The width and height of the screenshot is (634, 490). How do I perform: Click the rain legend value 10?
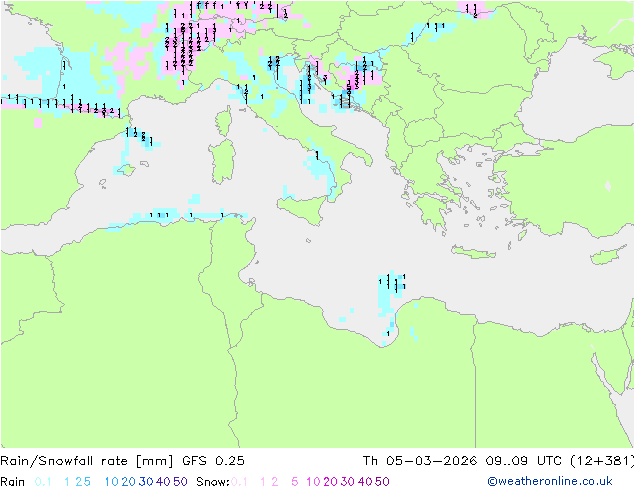[112, 482]
